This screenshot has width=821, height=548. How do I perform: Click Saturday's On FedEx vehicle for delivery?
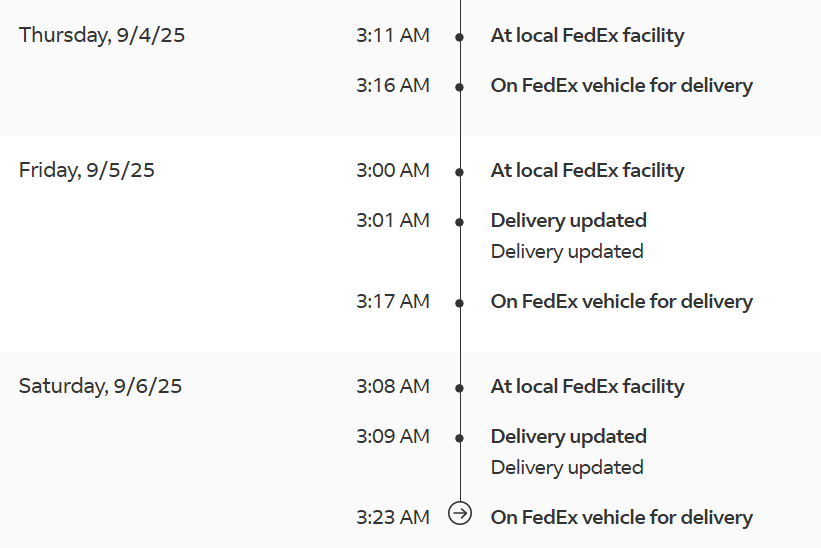click(x=622, y=518)
